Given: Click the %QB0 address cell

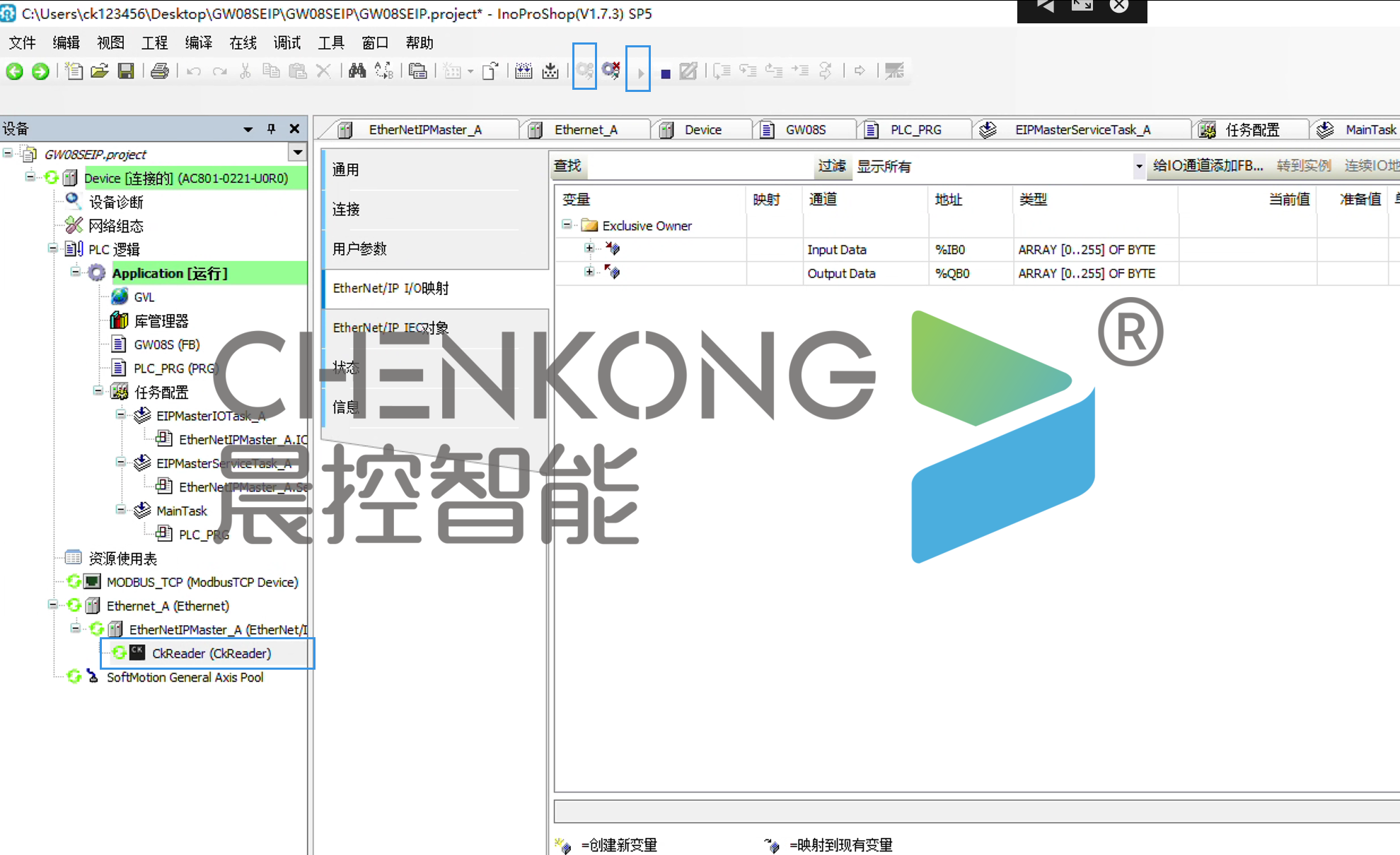Looking at the screenshot, I should click(970, 274).
